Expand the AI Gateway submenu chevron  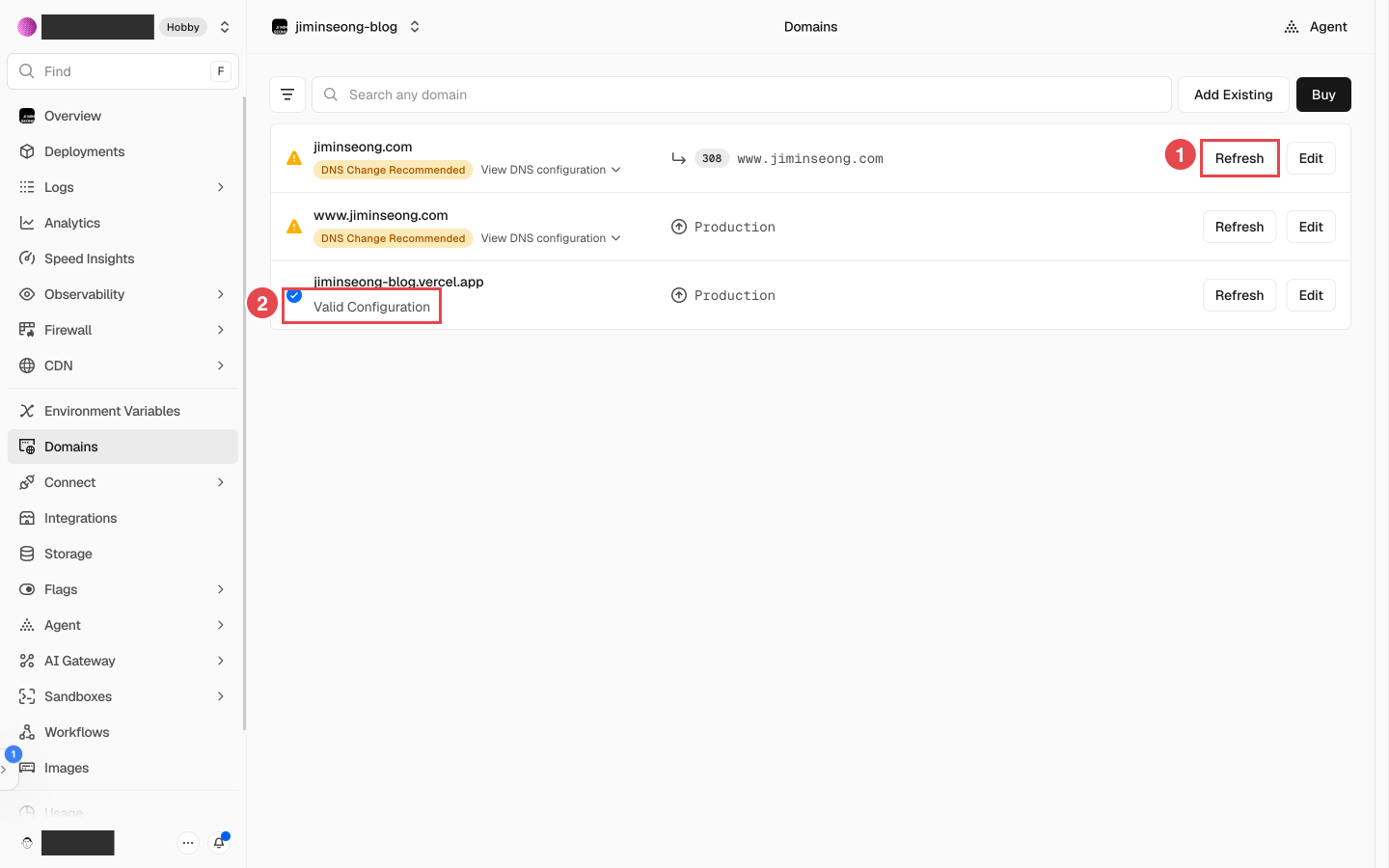[221, 661]
